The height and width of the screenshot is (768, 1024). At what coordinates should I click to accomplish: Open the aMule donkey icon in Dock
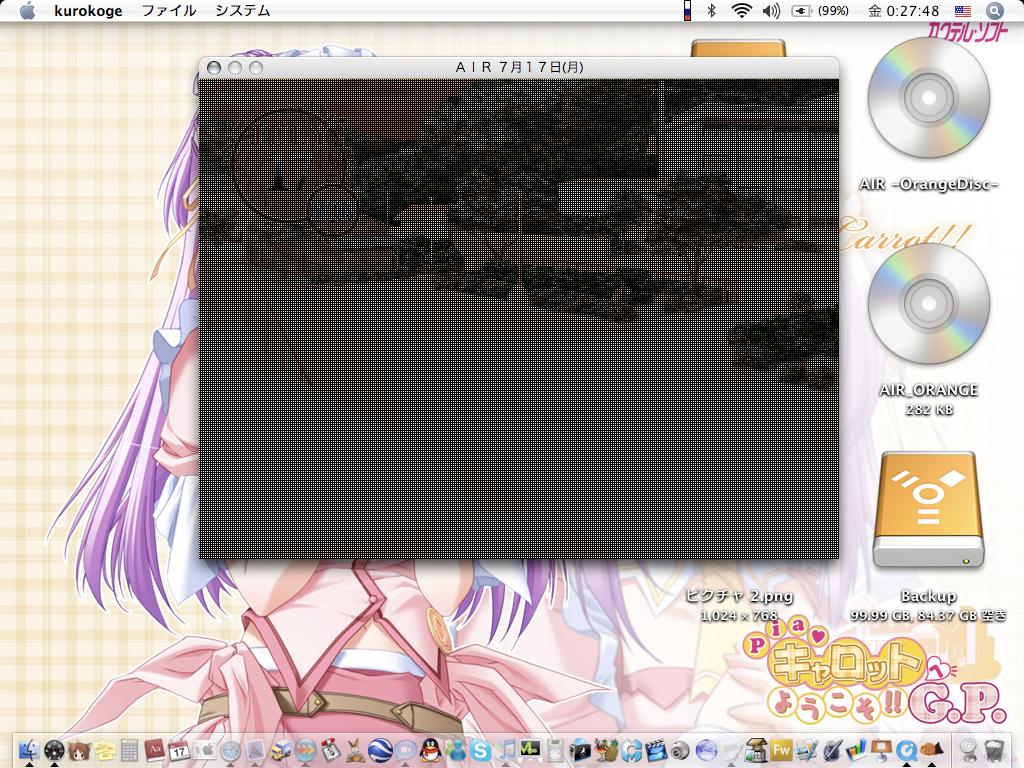pyautogui.click(x=355, y=751)
